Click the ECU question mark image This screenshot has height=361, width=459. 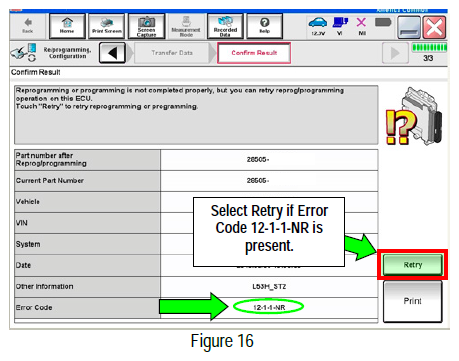click(x=414, y=116)
